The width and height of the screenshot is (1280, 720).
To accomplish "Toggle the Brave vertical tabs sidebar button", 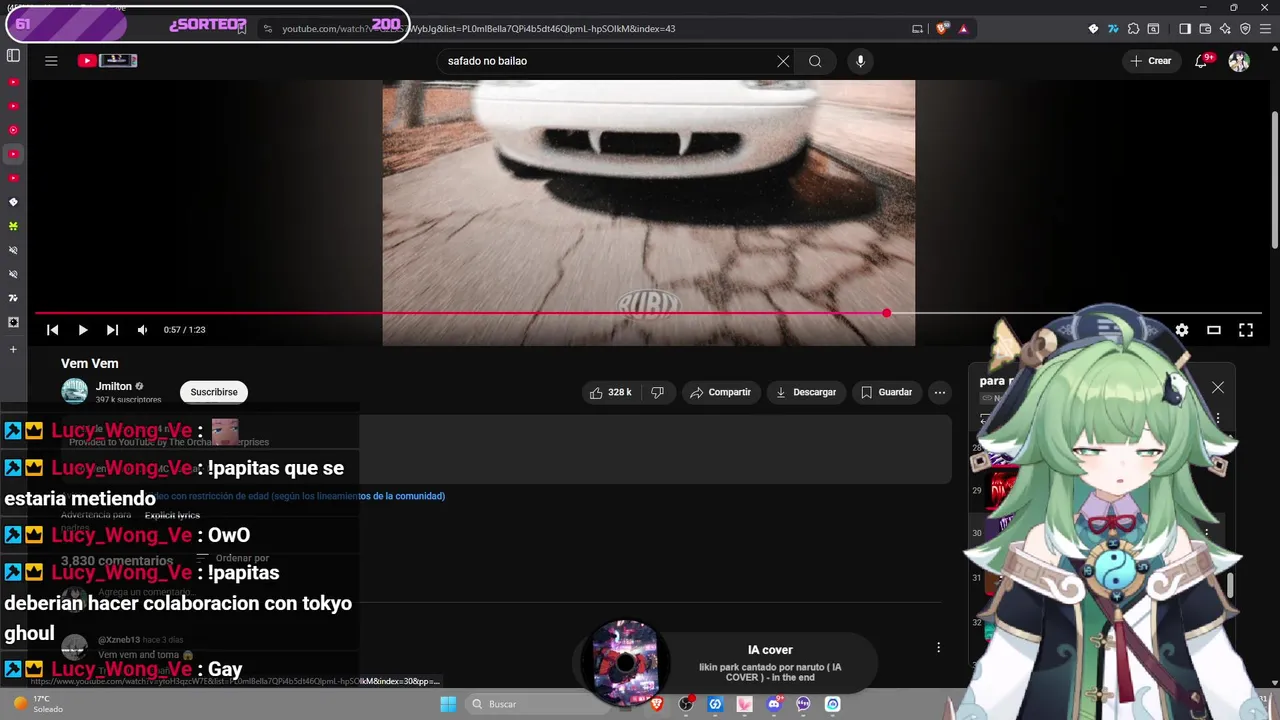I will tap(13, 55).
